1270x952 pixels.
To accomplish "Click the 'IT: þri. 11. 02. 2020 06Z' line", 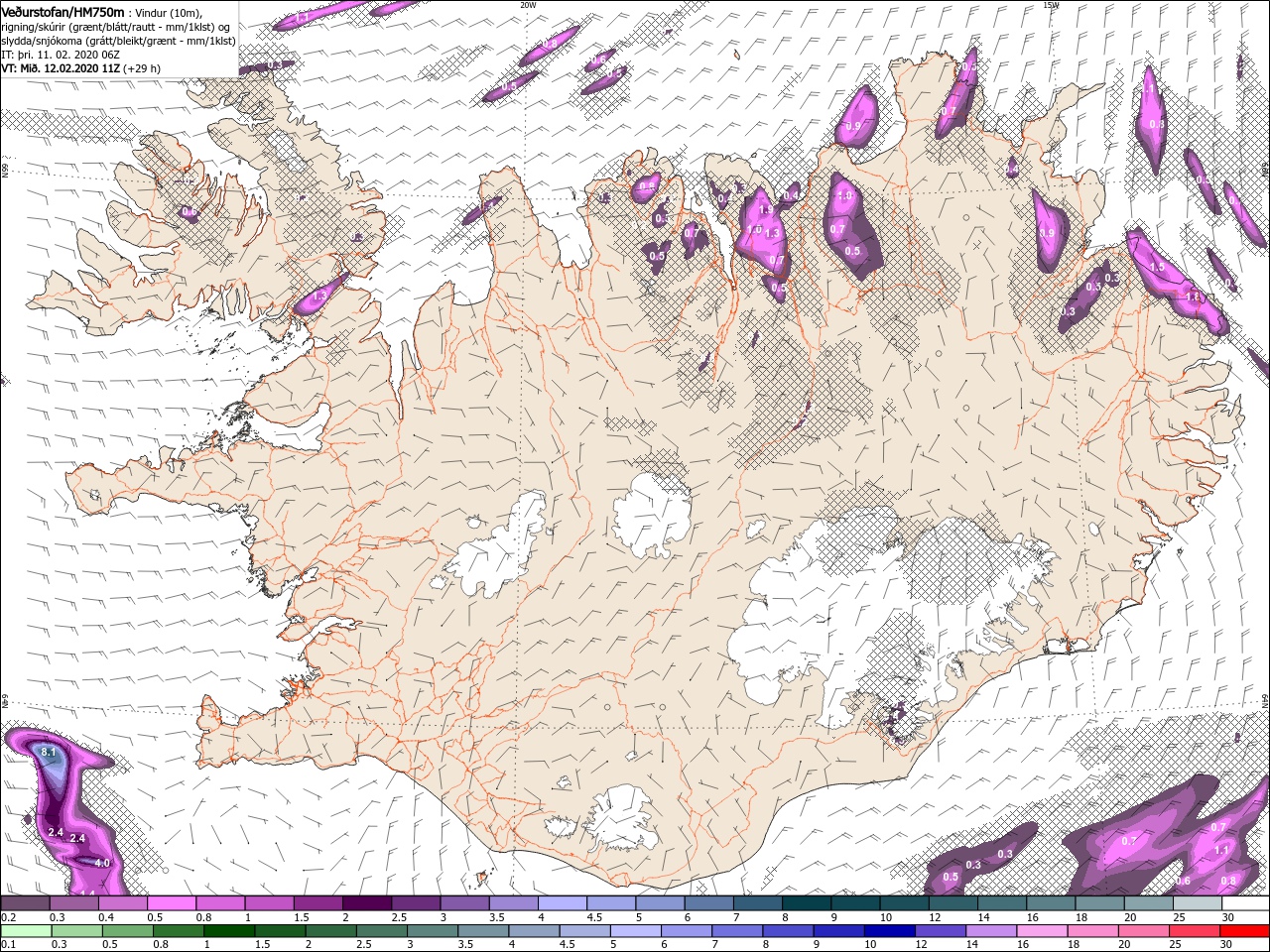I will coord(61,55).
